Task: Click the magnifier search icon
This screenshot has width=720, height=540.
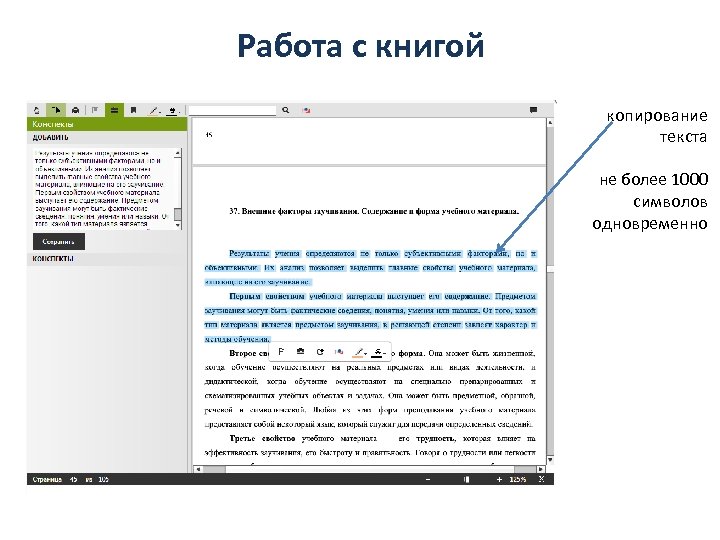Action: click(x=286, y=110)
